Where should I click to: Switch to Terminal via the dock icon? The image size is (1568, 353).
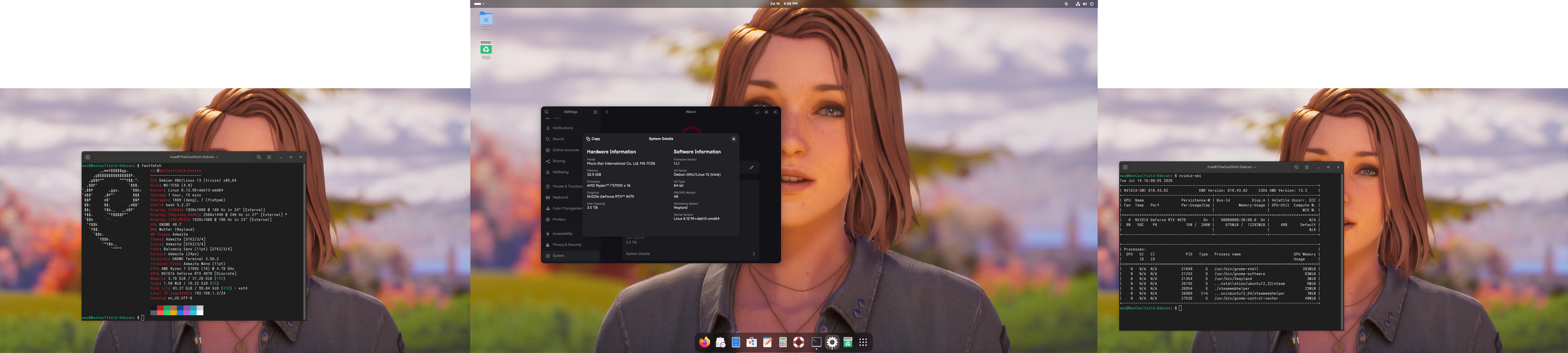pyautogui.click(x=816, y=342)
